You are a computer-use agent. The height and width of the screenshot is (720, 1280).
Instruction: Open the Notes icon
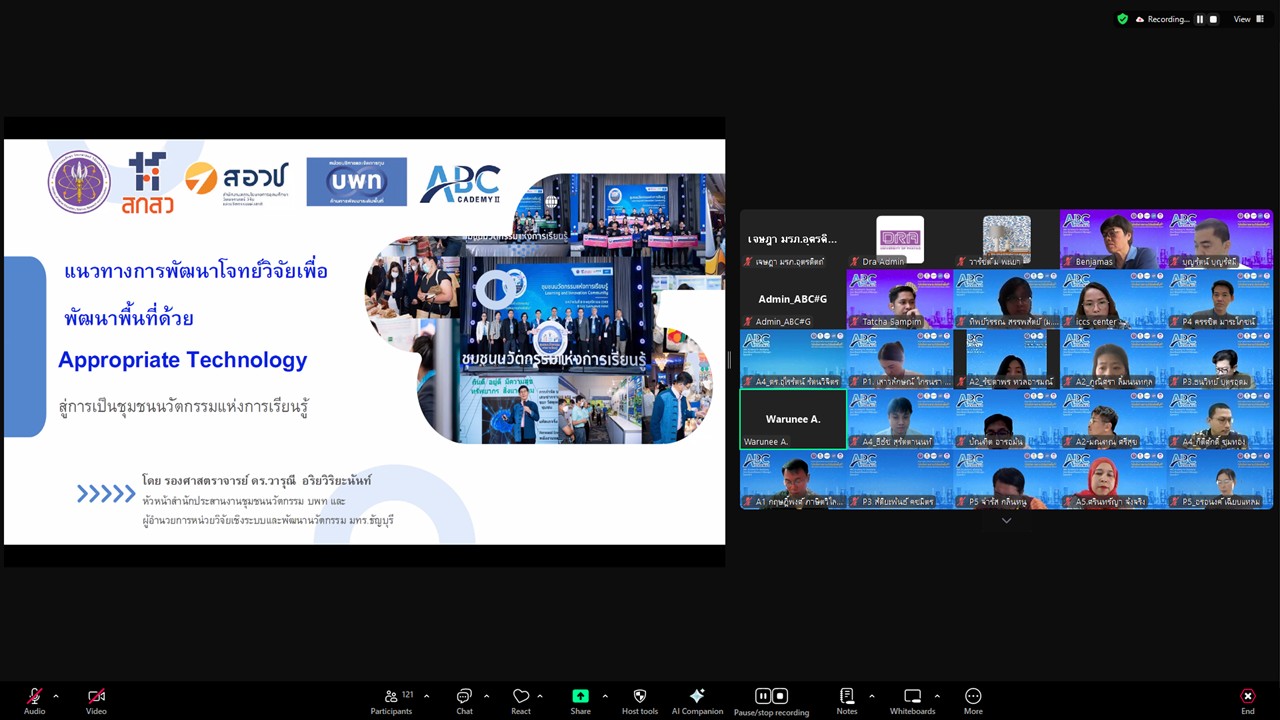847,696
